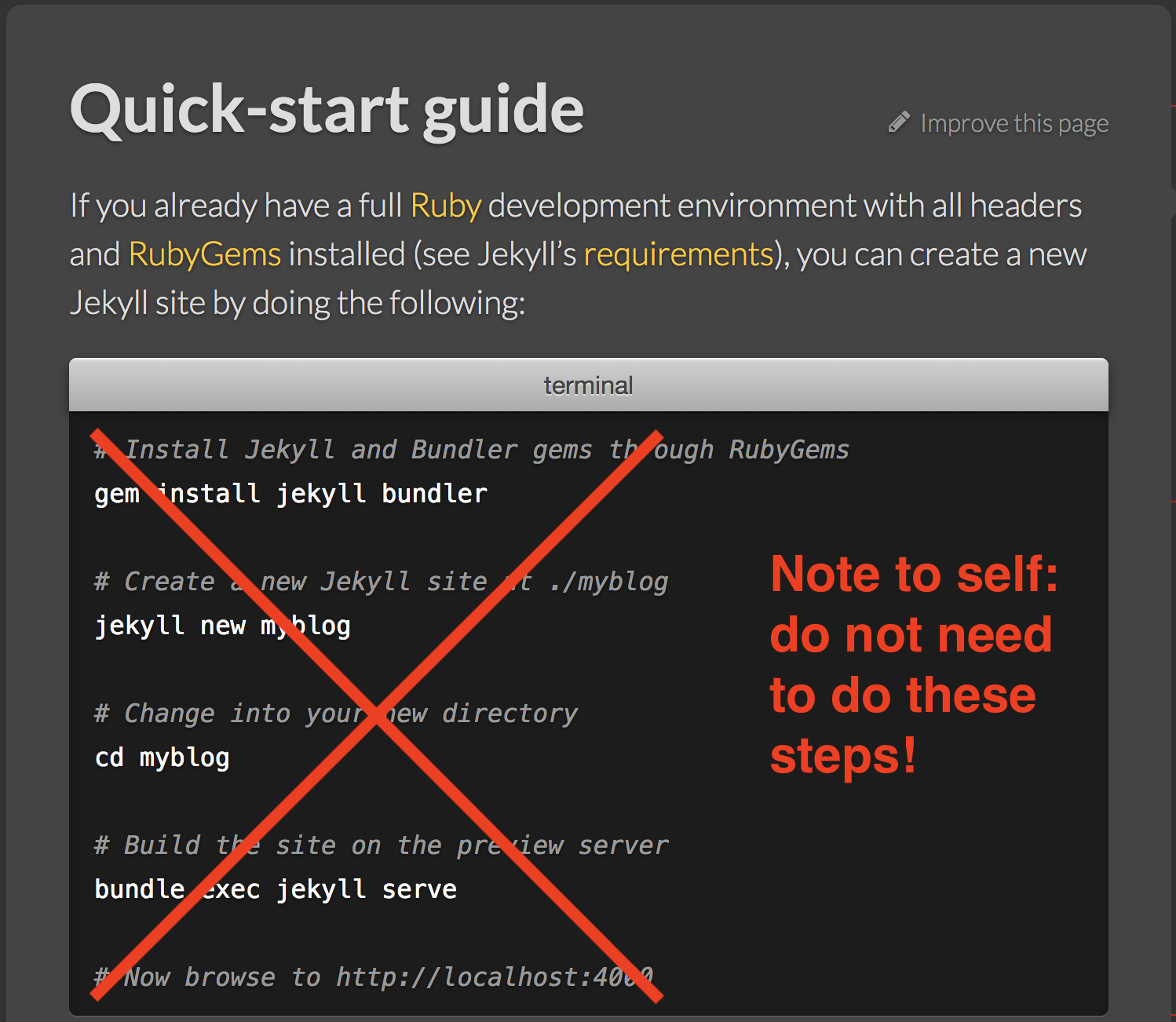This screenshot has width=1176, height=1022.
Task: Open the requirements link
Action: [x=678, y=254]
